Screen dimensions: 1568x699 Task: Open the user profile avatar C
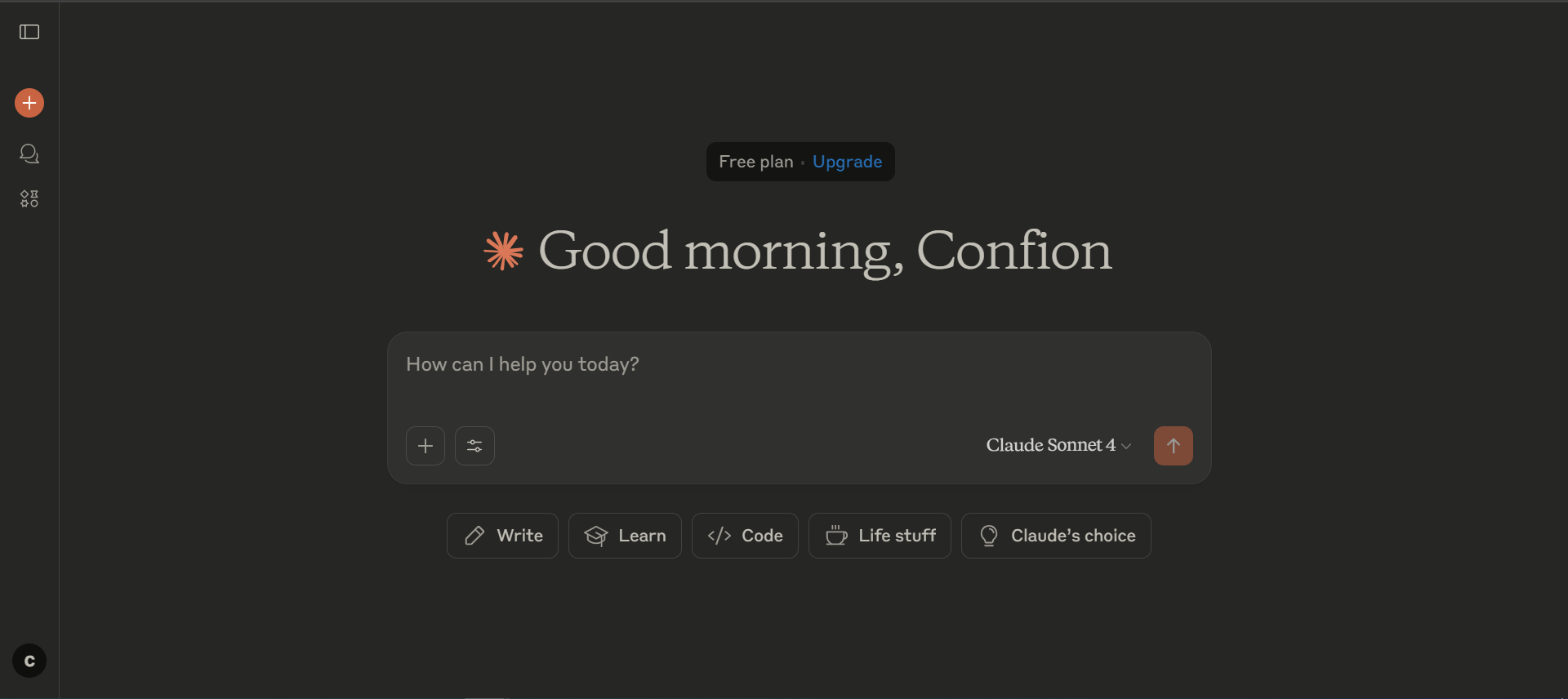click(x=29, y=661)
